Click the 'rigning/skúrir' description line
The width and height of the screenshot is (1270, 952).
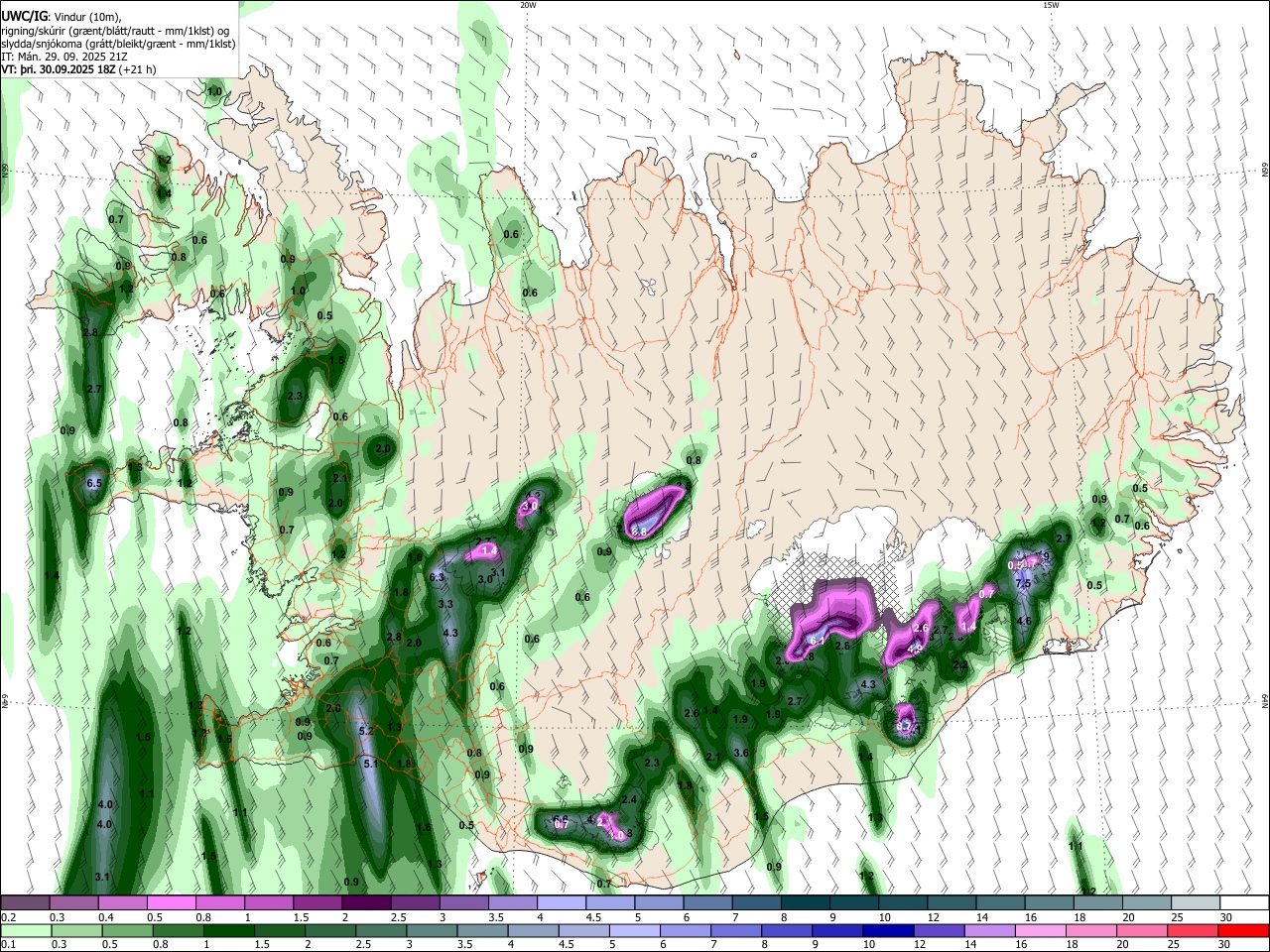pos(115,30)
